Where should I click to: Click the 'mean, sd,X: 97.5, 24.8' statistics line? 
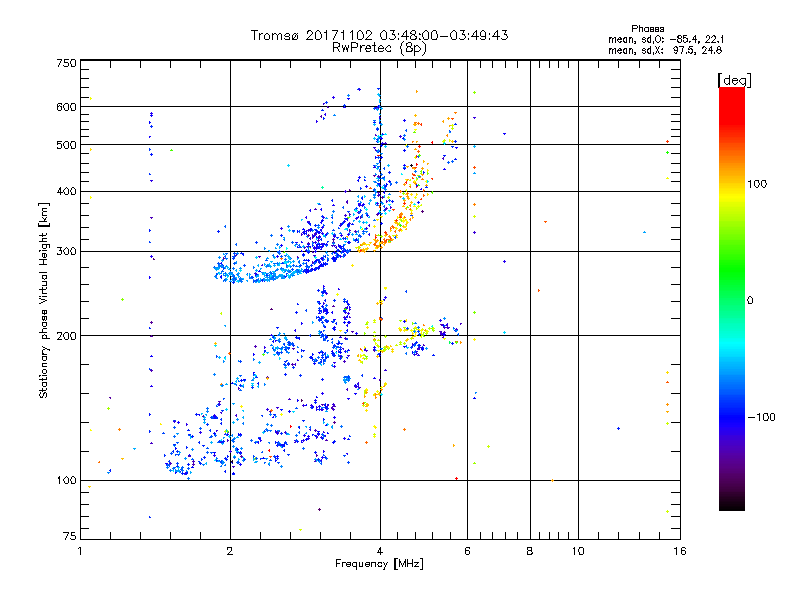pos(665,50)
